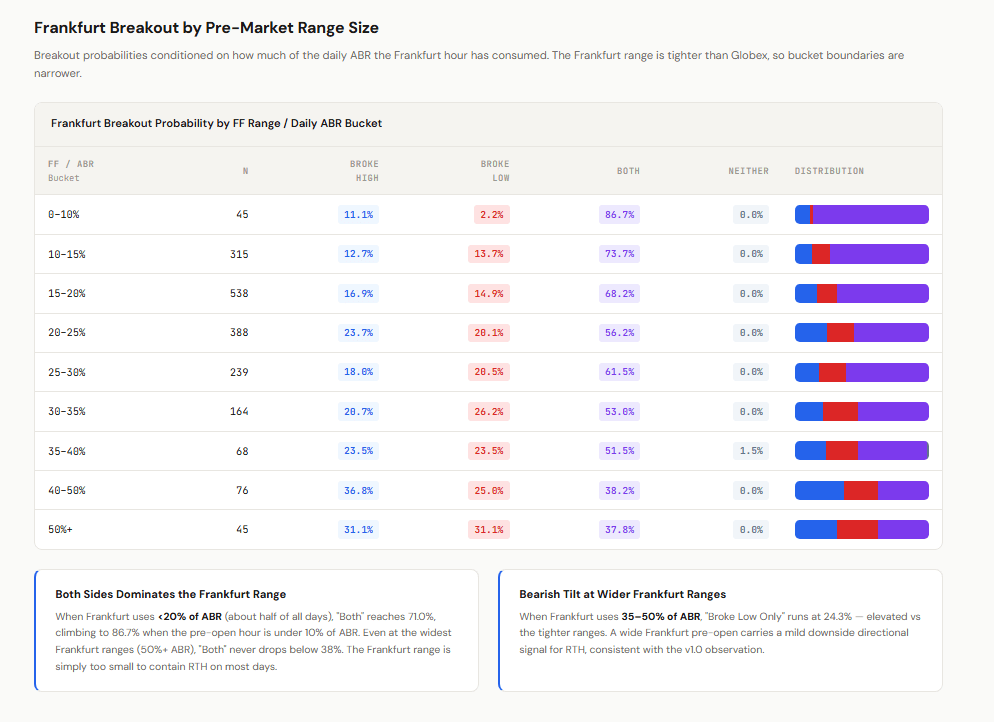Click the 0-10% row distribution bar

(x=862, y=214)
